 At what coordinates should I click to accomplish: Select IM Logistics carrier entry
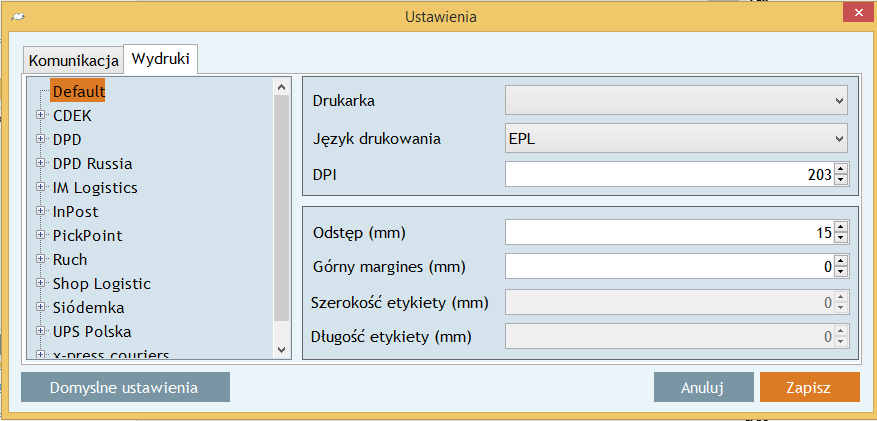pyautogui.click(x=95, y=188)
